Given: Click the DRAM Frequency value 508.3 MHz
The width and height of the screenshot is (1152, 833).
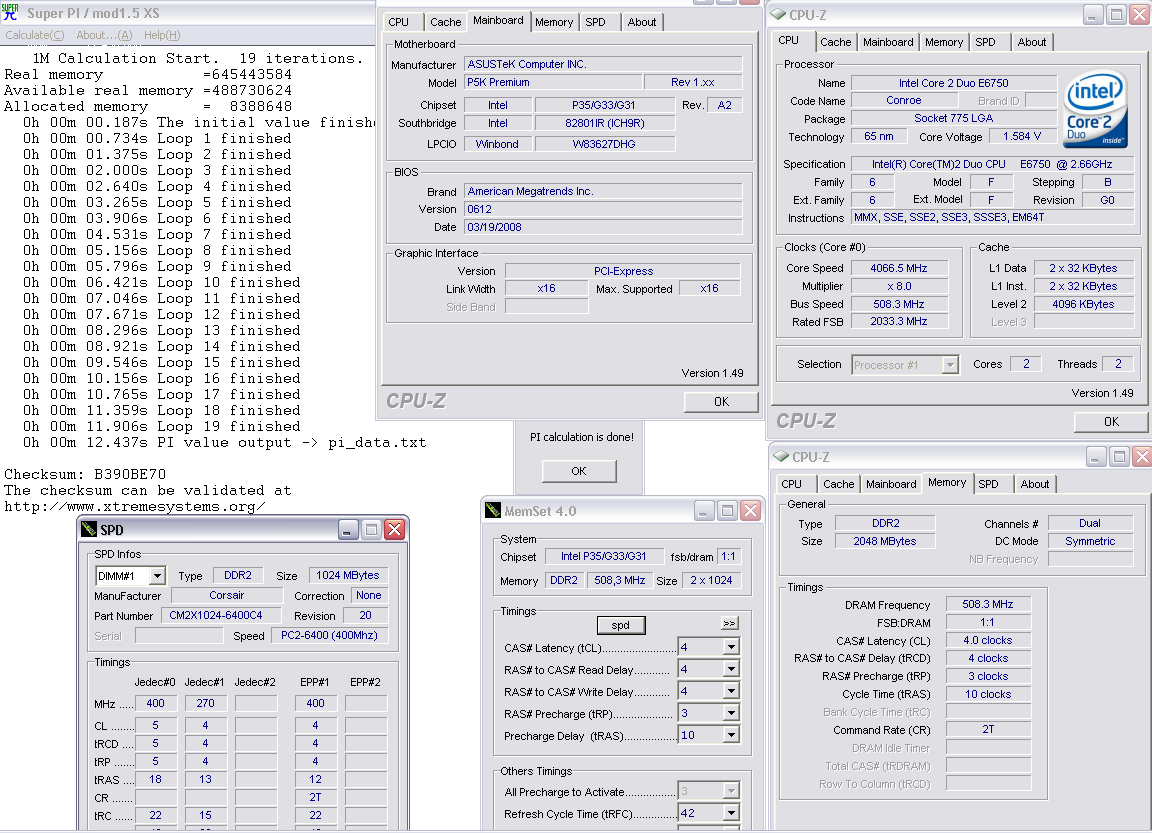Looking at the screenshot, I should (987, 604).
